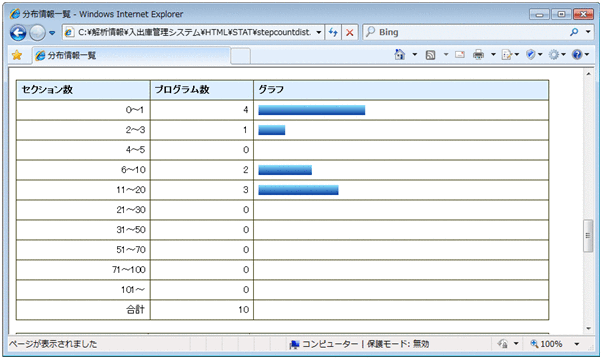The width and height of the screenshot is (603, 360).
Task: Click the 合計 total row label
Action: click(135, 310)
